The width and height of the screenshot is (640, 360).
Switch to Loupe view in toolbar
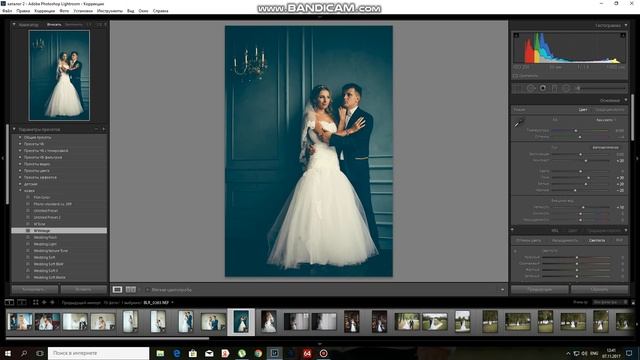pos(117,289)
